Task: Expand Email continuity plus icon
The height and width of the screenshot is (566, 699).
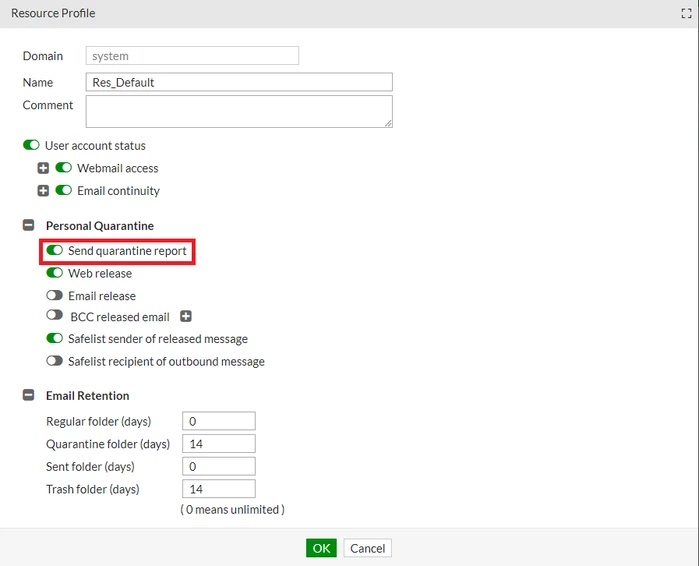Action: (x=43, y=191)
